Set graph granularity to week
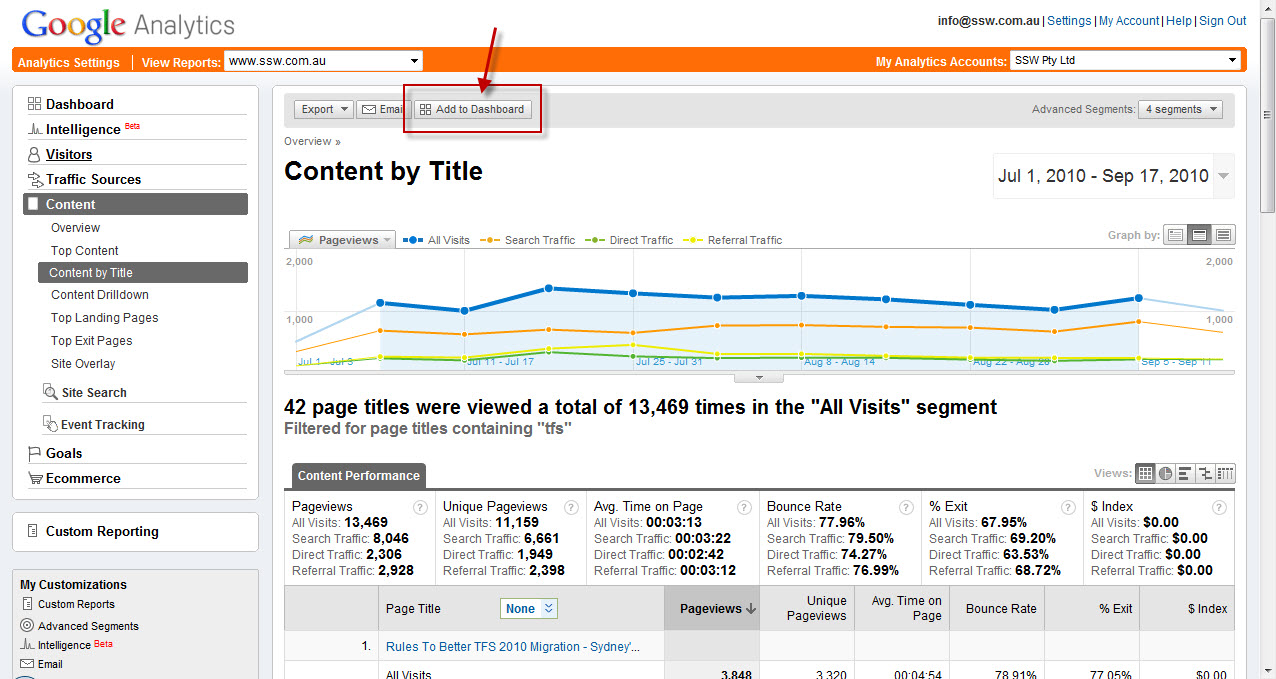The image size is (1276, 679). click(x=1199, y=235)
